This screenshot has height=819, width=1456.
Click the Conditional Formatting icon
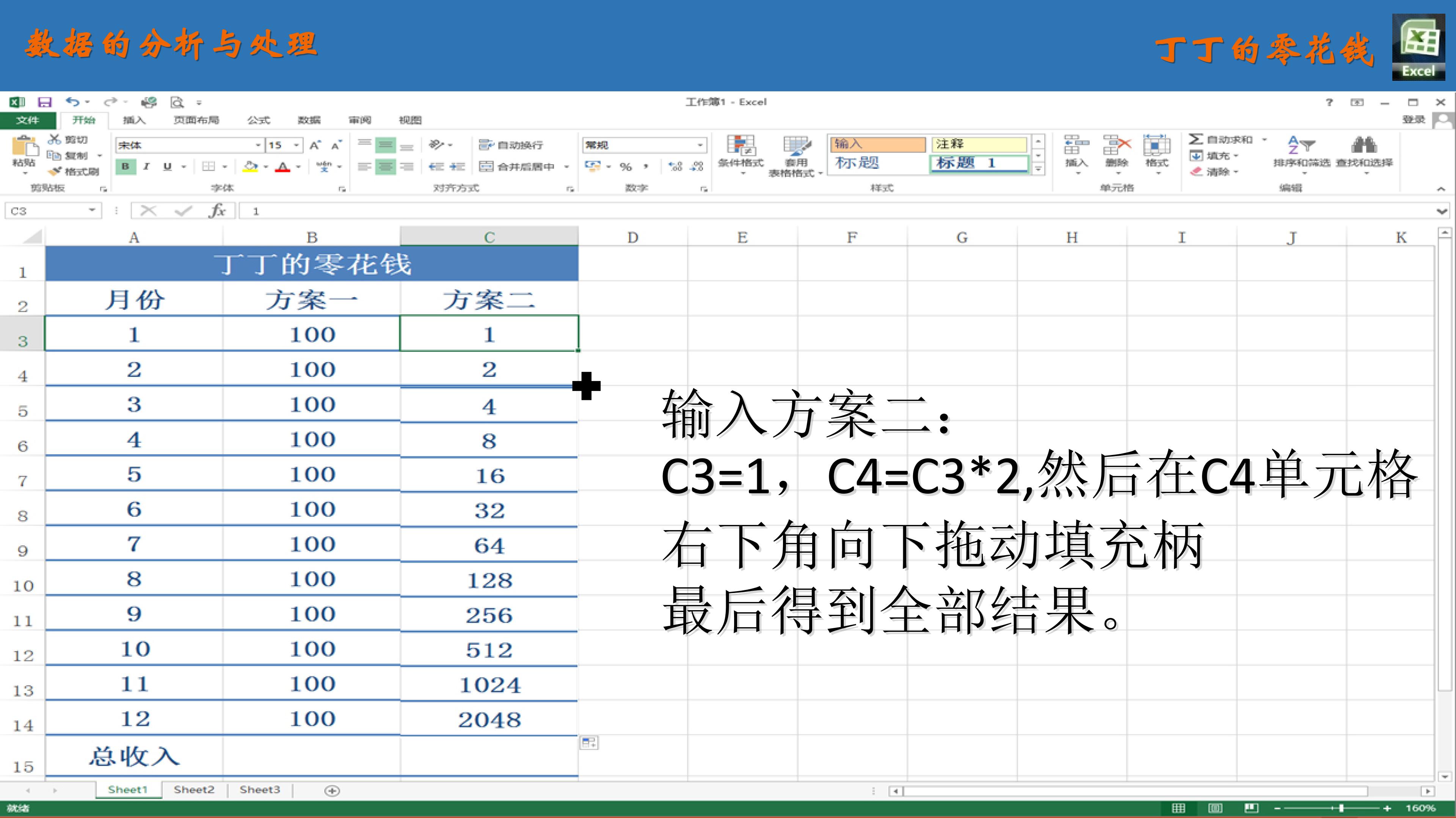click(741, 146)
